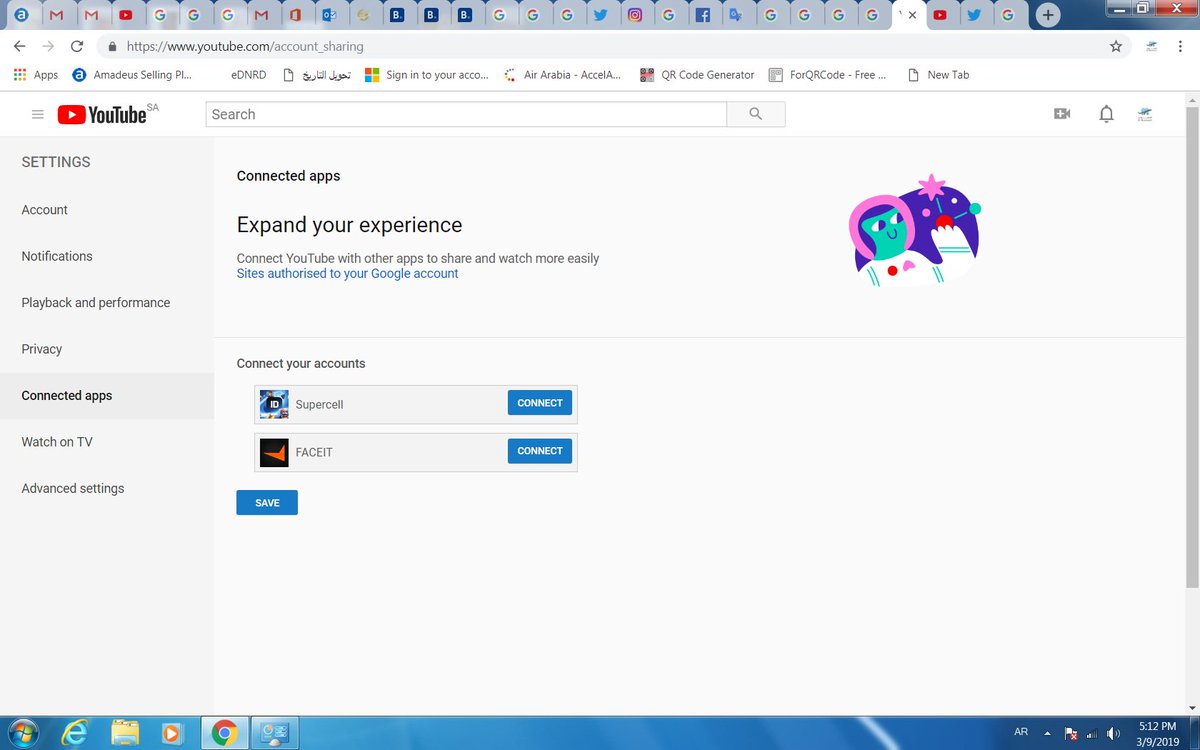Image resolution: width=1200 pixels, height=750 pixels.
Task: Open Windows Media Player from the taskbar
Action: tap(174, 733)
